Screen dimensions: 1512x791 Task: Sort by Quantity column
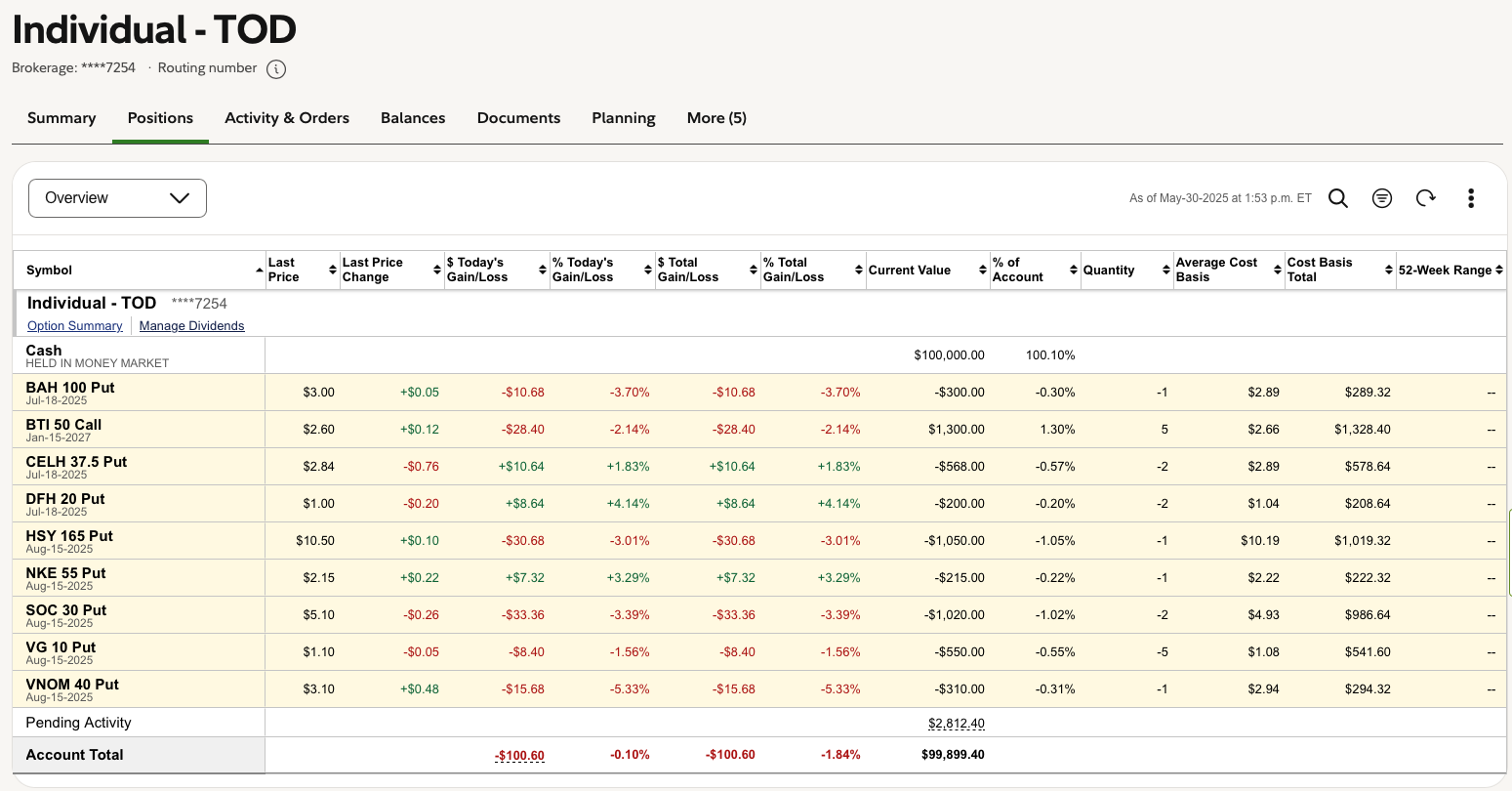pyautogui.click(x=1166, y=270)
